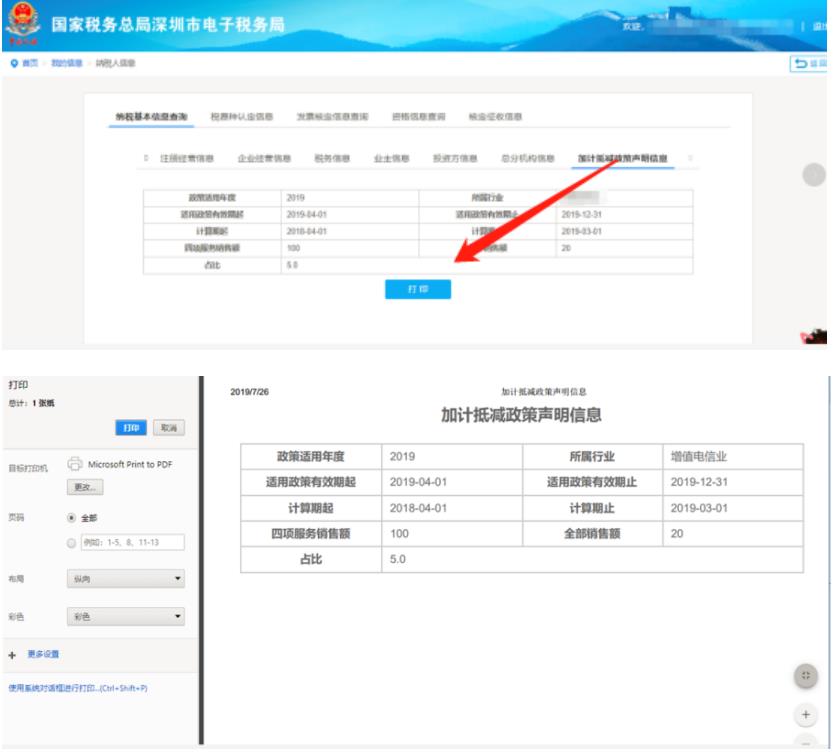Switch to the 税费种认定信息 tab
Viewport: 840px width, 756px height.
tap(241, 117)
